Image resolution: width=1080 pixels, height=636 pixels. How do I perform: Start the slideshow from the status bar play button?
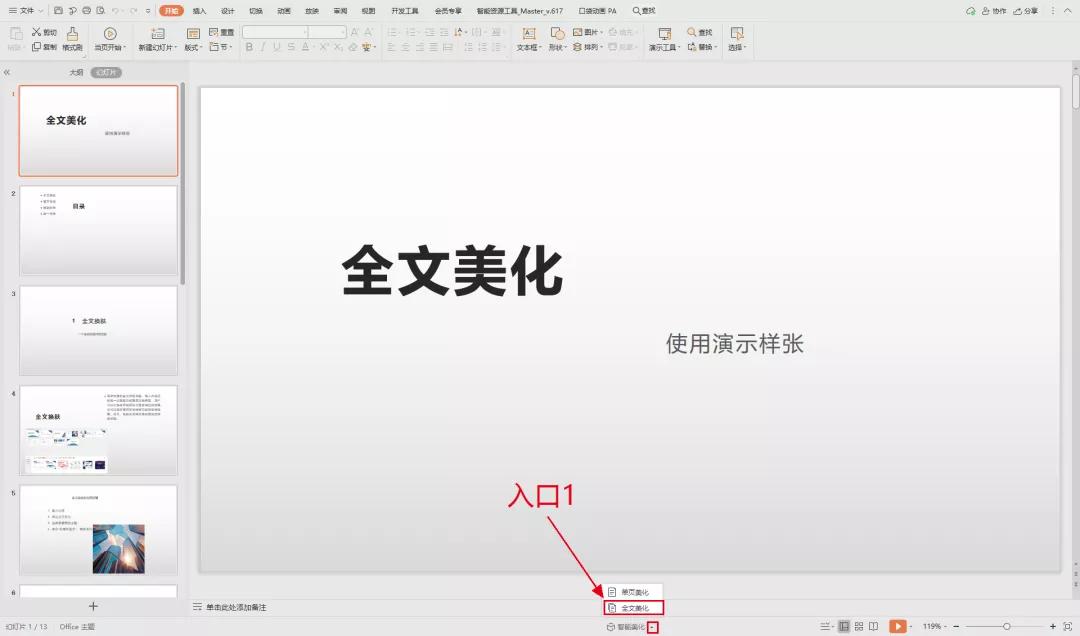898,625
